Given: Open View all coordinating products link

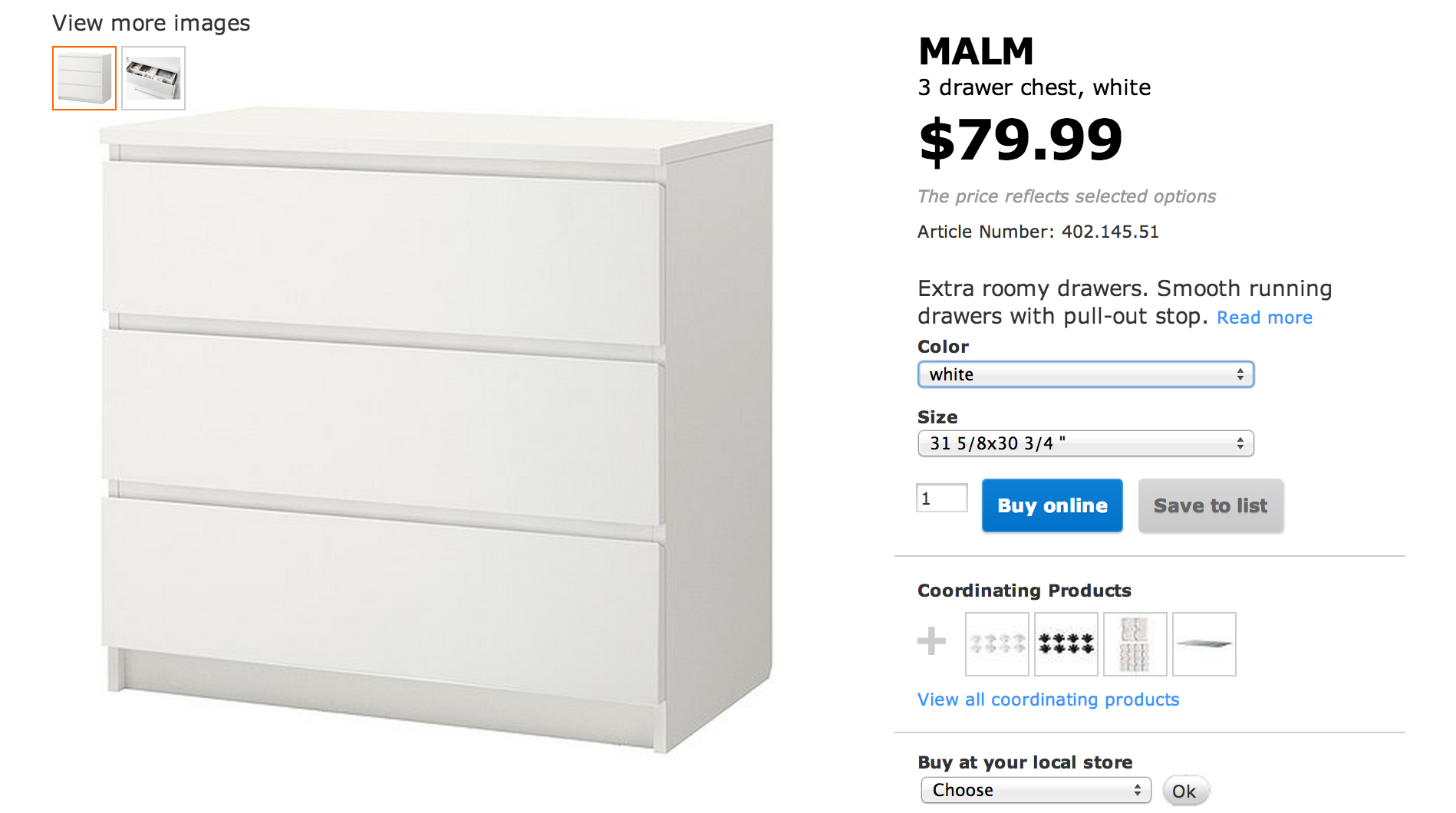Looking at the screenshot, I should tap(1048, 699).
